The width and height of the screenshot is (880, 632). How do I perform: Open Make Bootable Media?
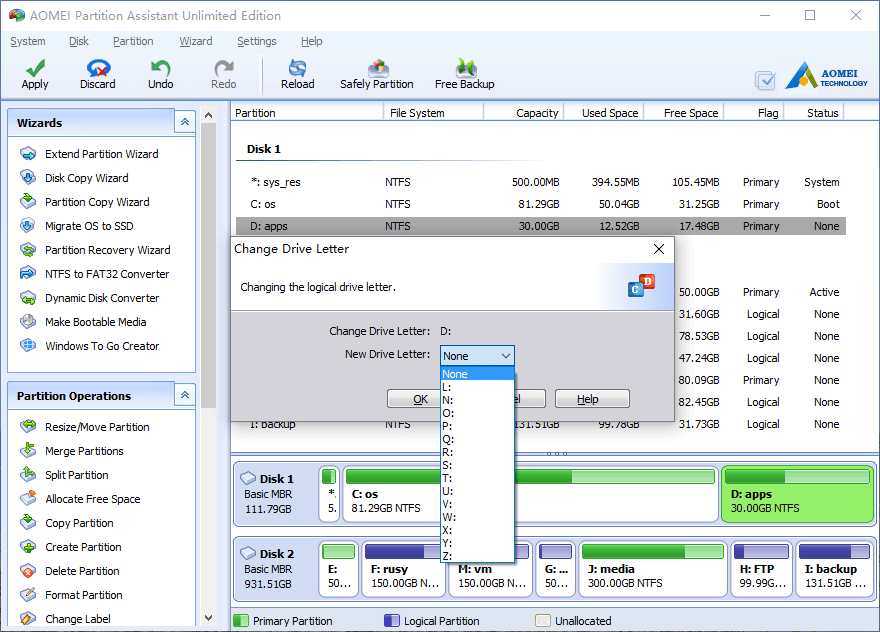[95, 322]
